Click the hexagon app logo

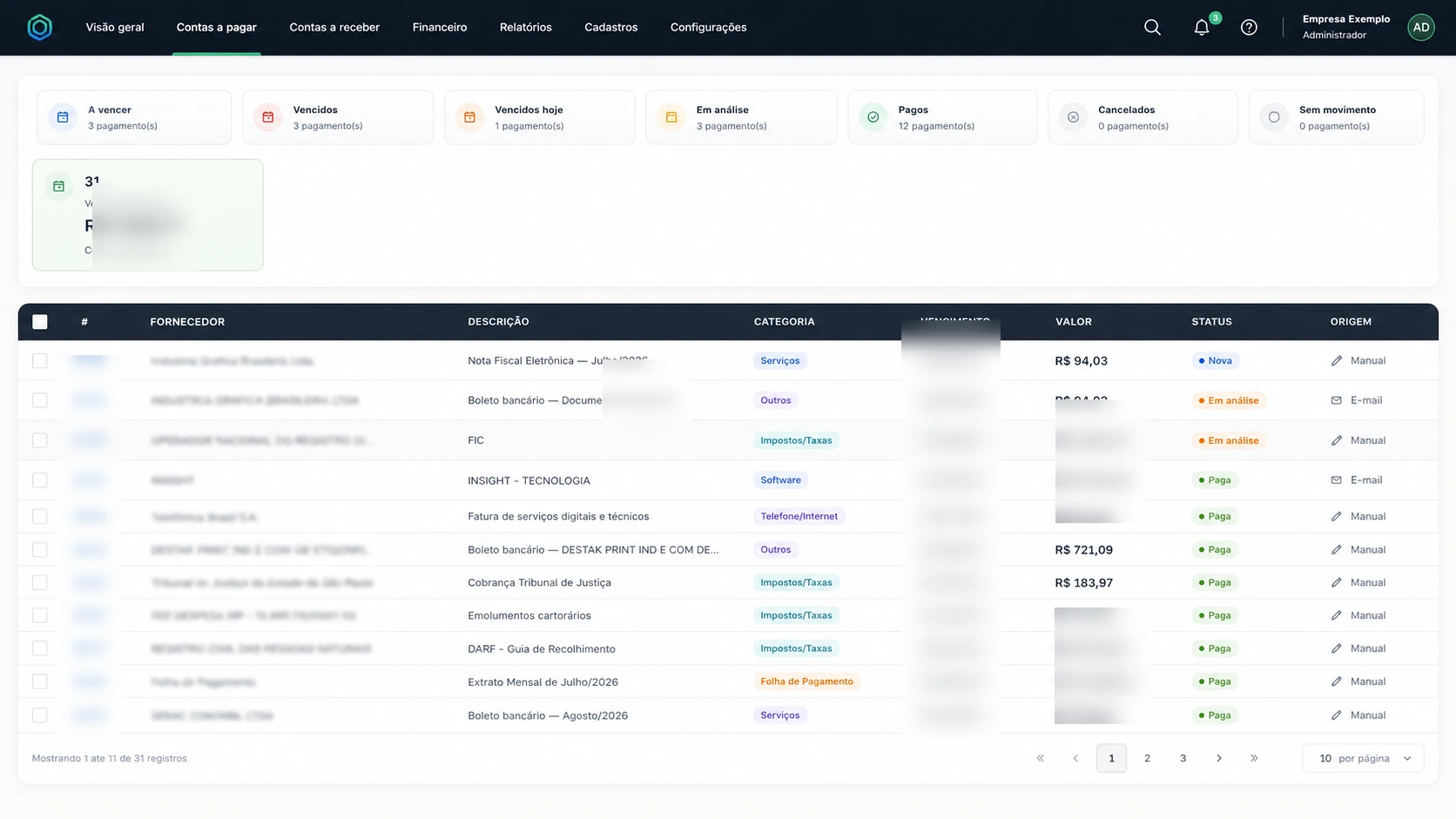tap(40, 27)
